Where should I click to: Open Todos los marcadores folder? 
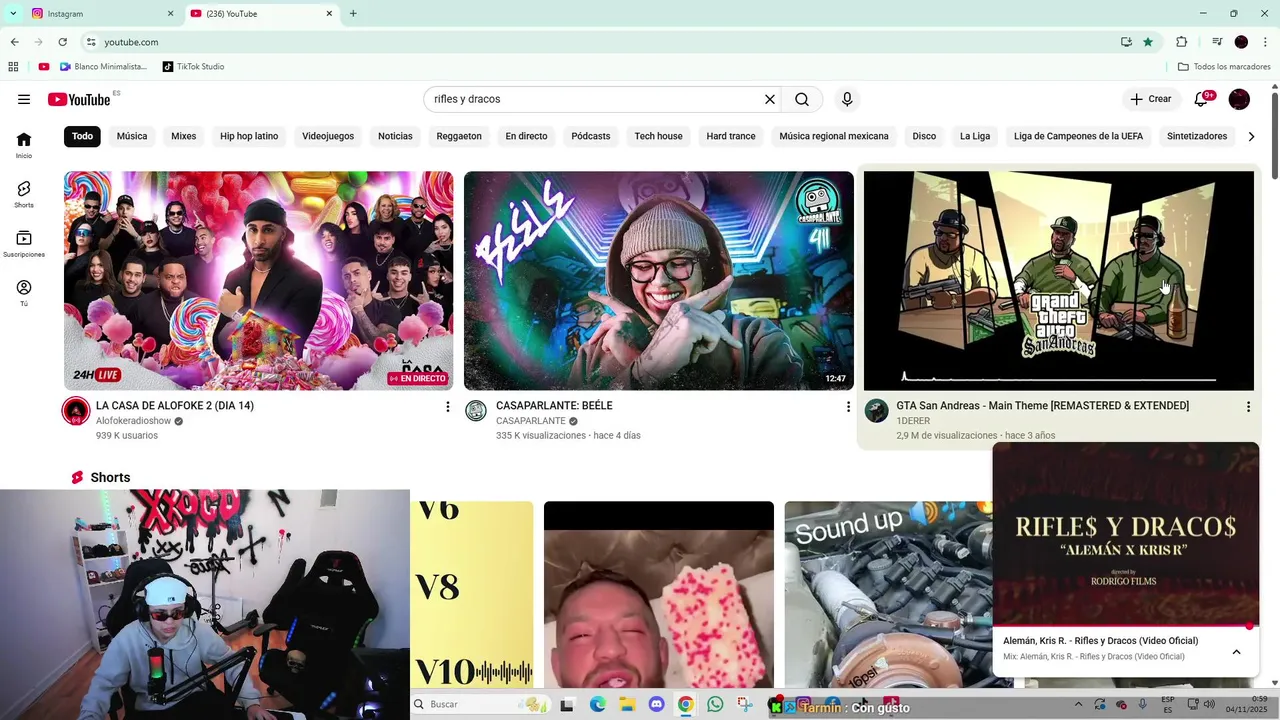pyautogui.click(x=1224, y=67)
